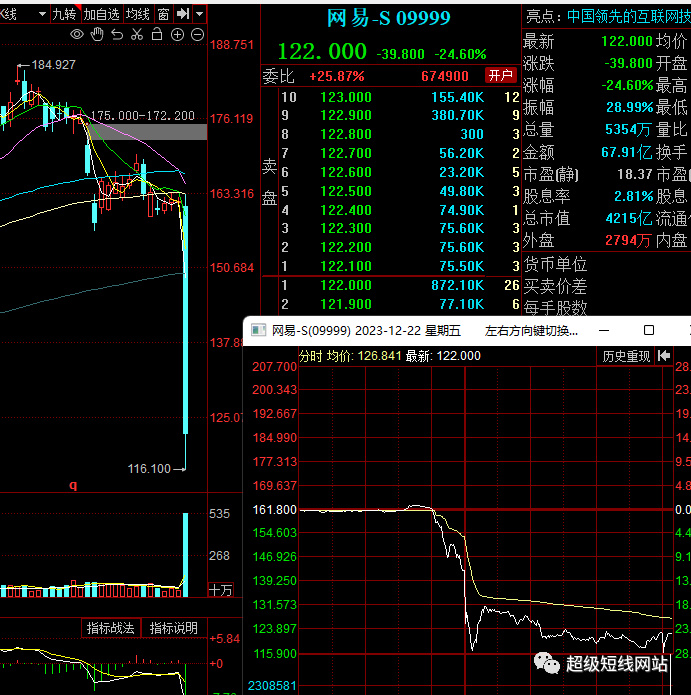This screenshot has width=691, height=695.
Task: Zoom out with the minus circle icon
Action: [x=197, y=35]
